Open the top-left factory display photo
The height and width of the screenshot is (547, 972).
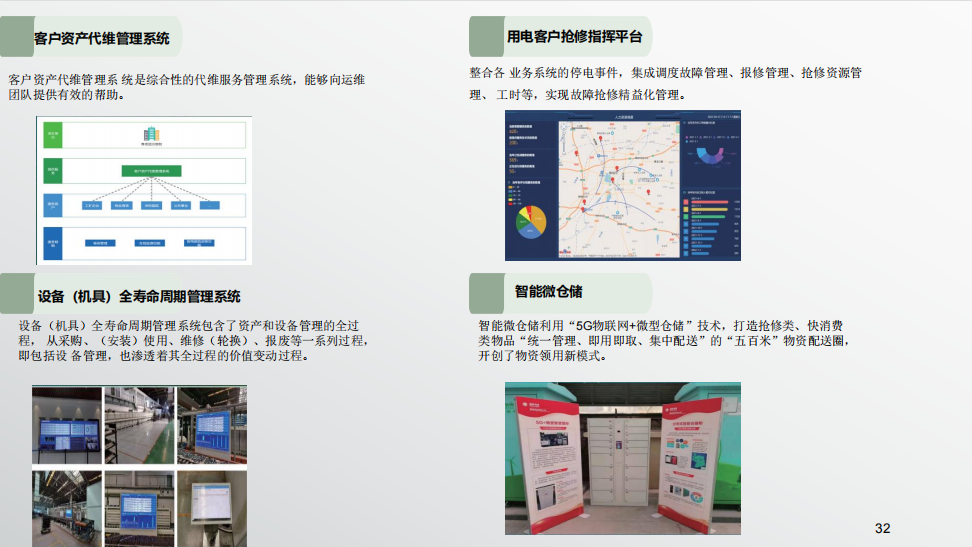pyautogui.click(x=67, y=426)
